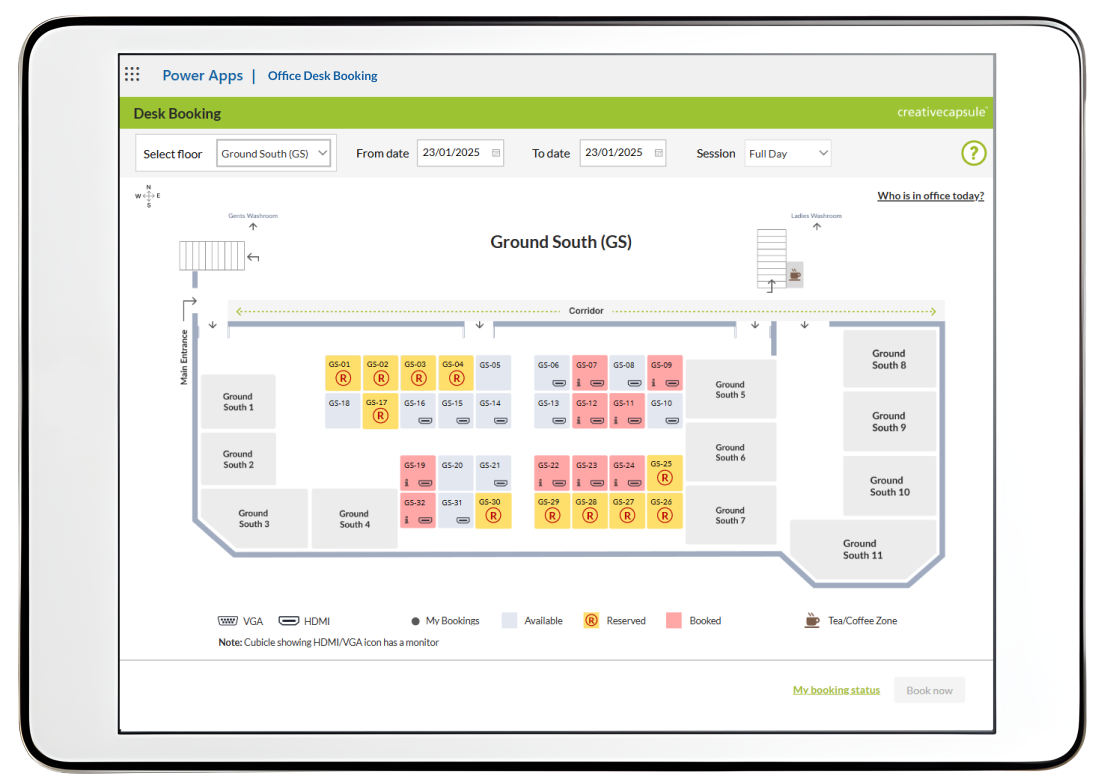Click My booking status link
This screenshot has width=1104, height=780.
(x=836, y=689)
